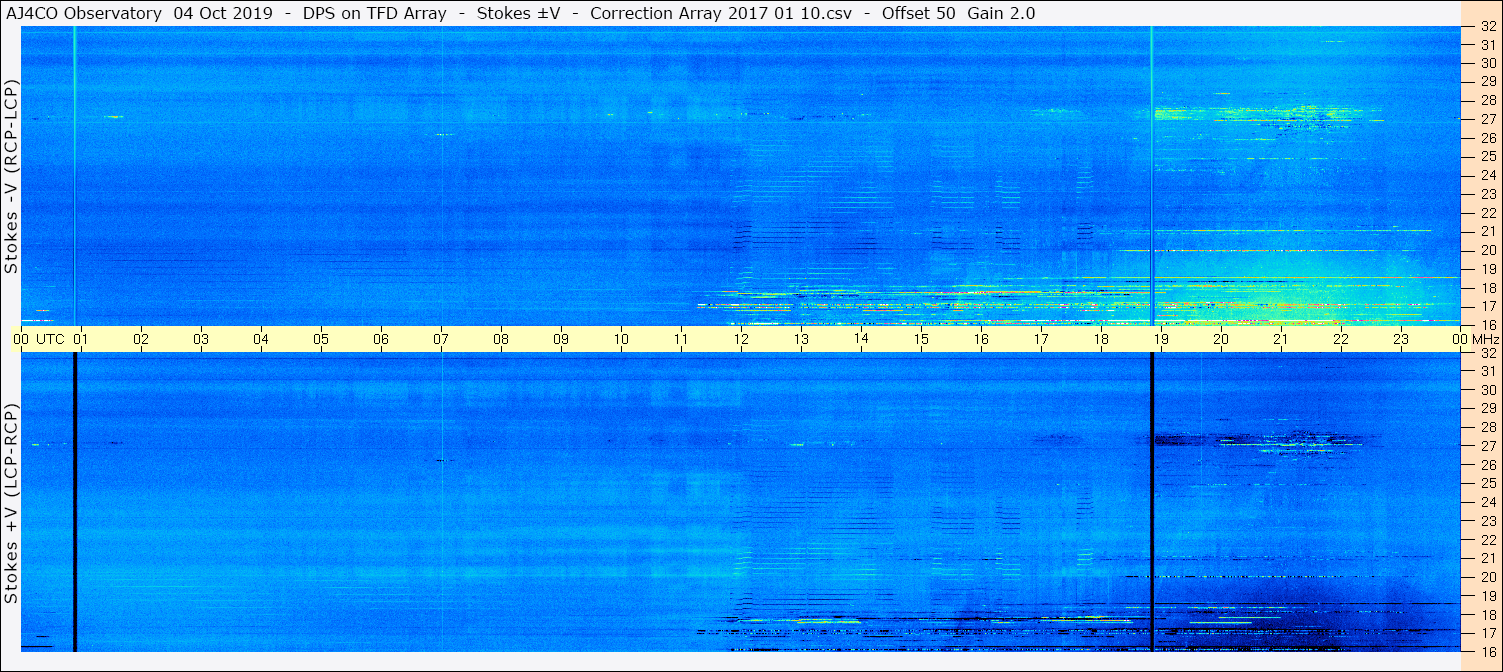Click the Stokes ±V header text
This screenshot has width=1503, height=672.
point(517,13)
